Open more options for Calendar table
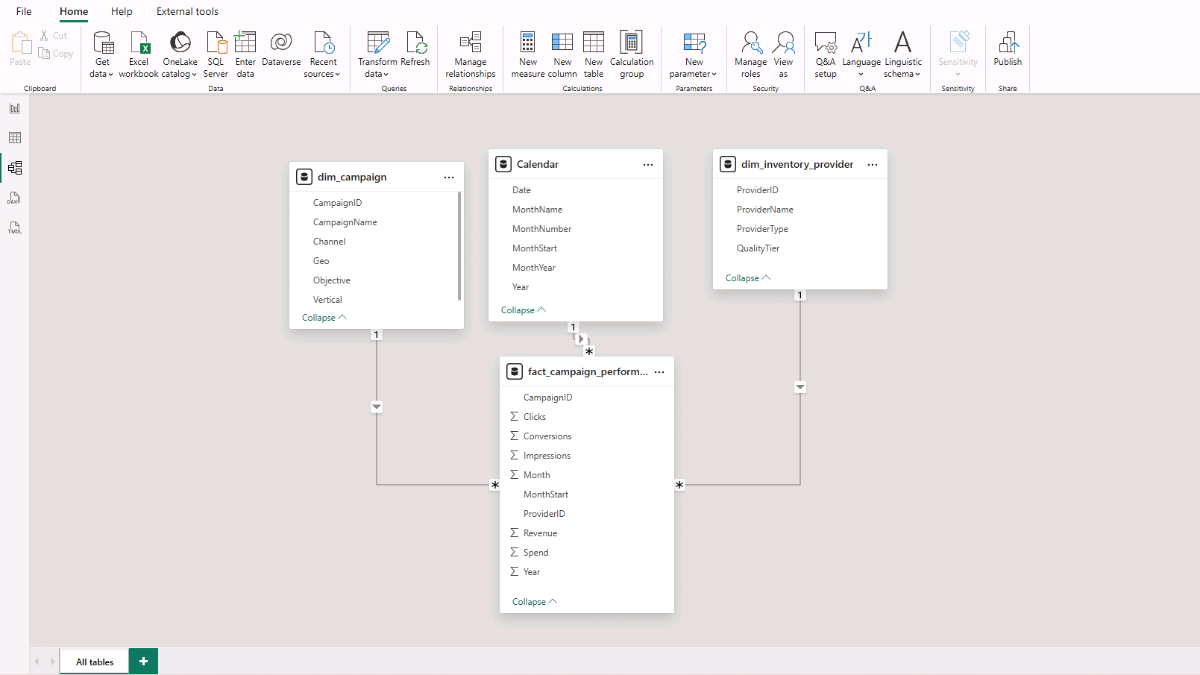The image size is (1200, 675). click(648, 164)
